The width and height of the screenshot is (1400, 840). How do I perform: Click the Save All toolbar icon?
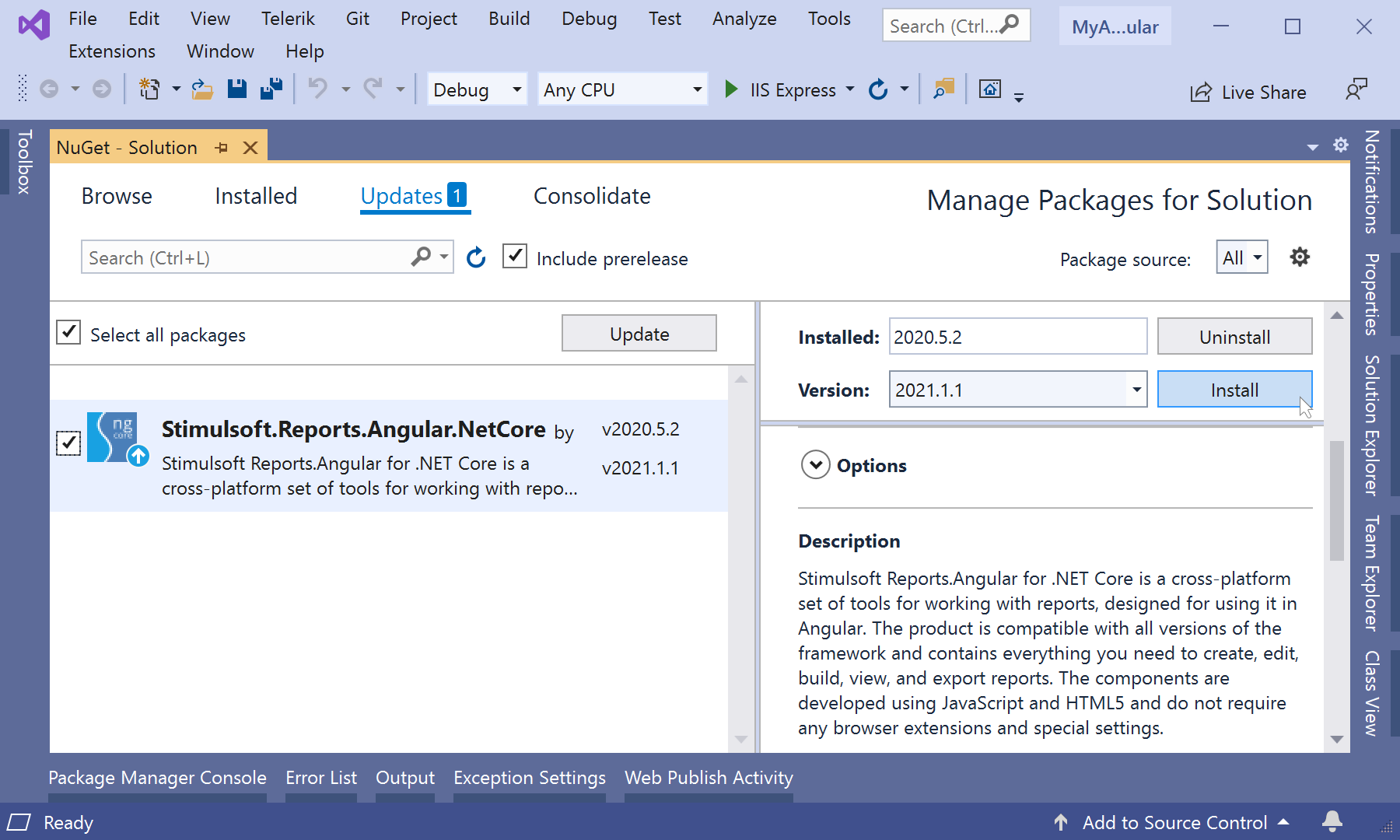point(271,89)
